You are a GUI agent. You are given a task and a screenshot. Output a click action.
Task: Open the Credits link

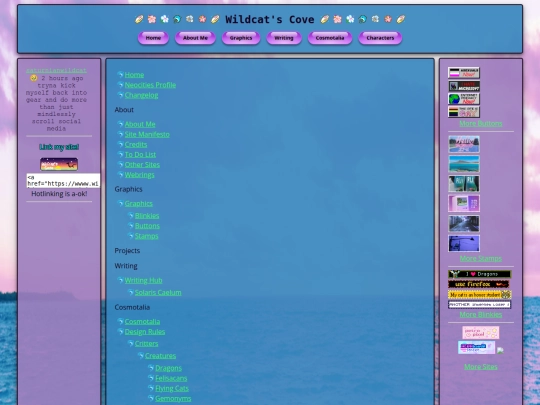coord(136,145)
